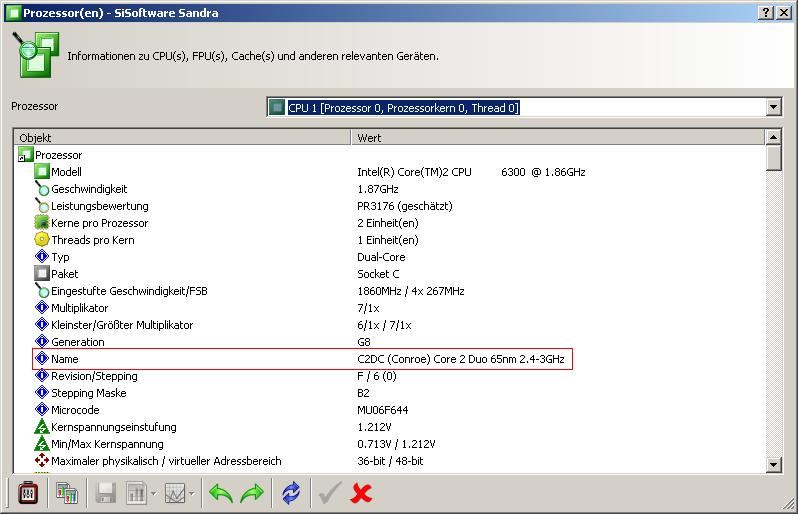798x514 pixels.
Task: Select the Typ row label
Action: [x=60, y=257]
